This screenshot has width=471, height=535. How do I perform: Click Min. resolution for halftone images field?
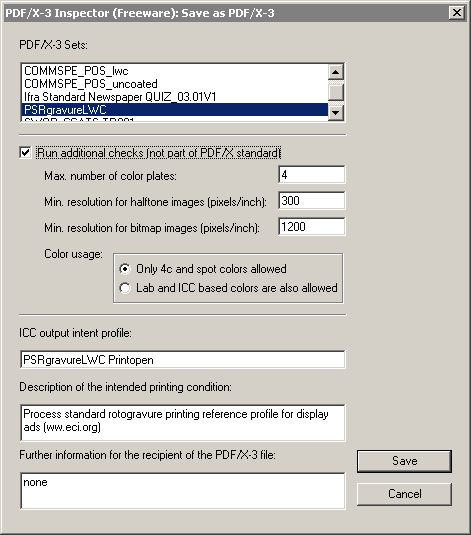click(312, 201)
